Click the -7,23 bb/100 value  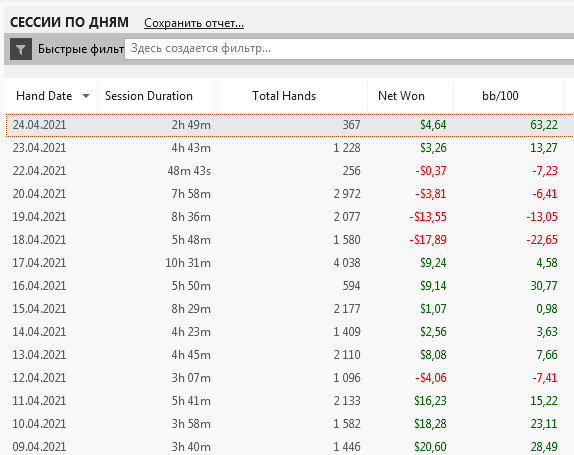coord(545,171)
